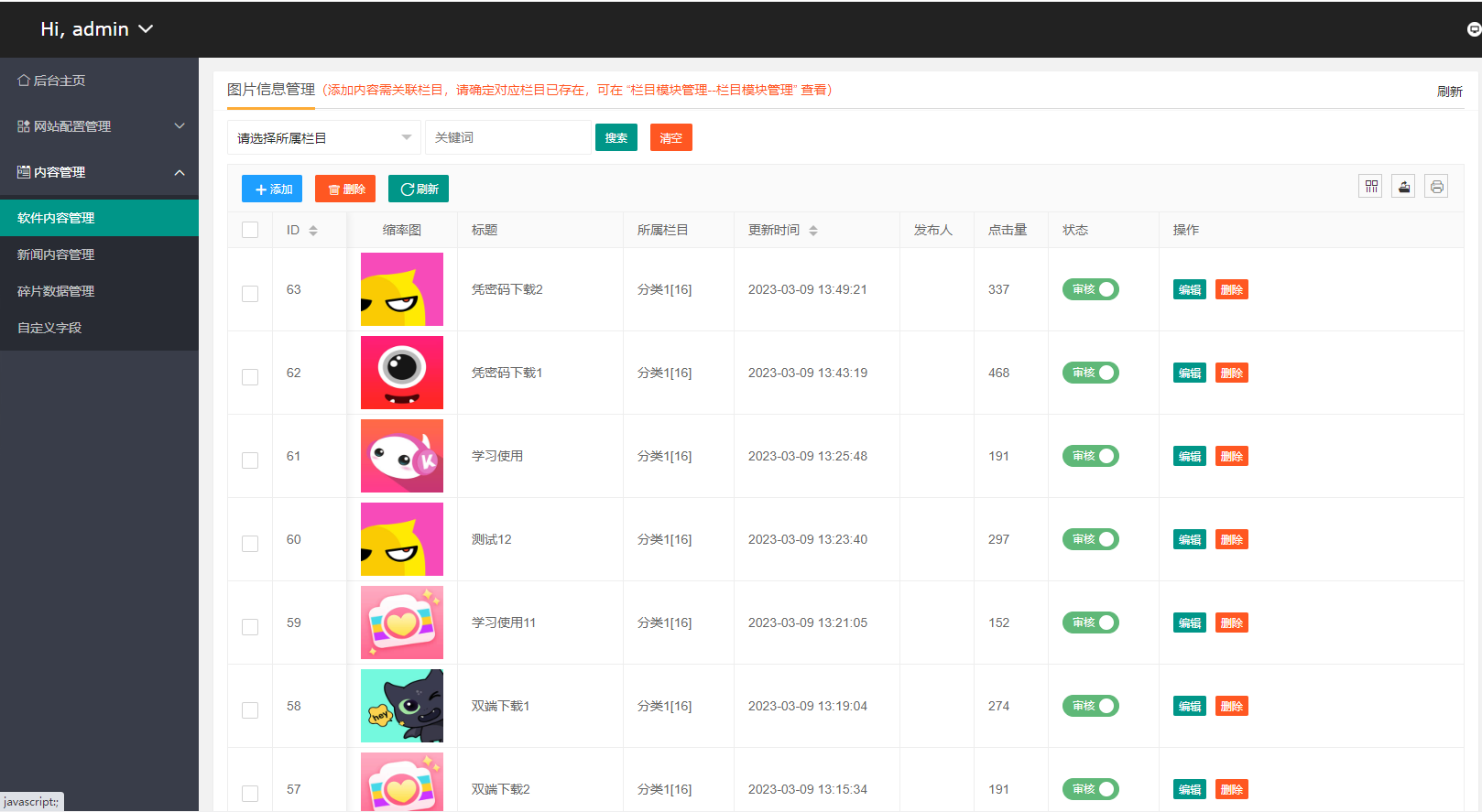Toggle 审核 status slider for row 60
This screenshot has height=812, width=1482.
point(1090,539)
